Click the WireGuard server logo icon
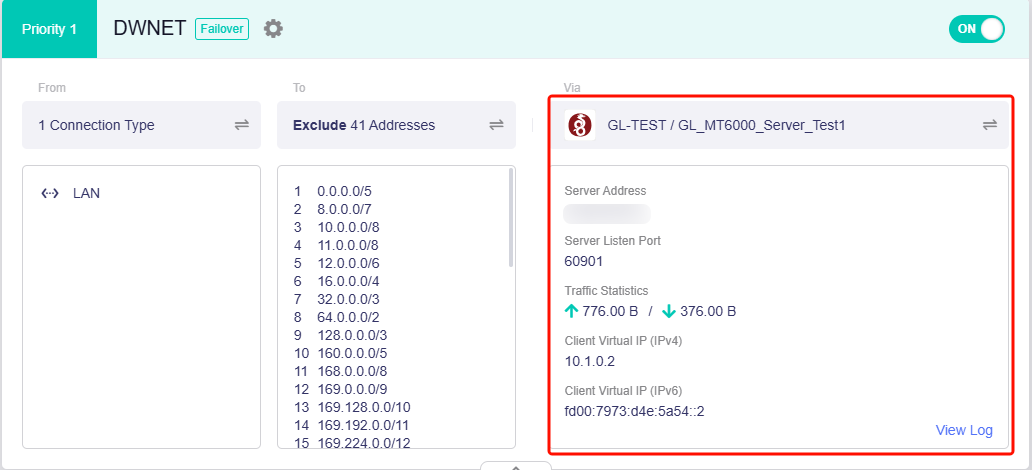Viewport: 1032px width, 470px height. point(580,125)
